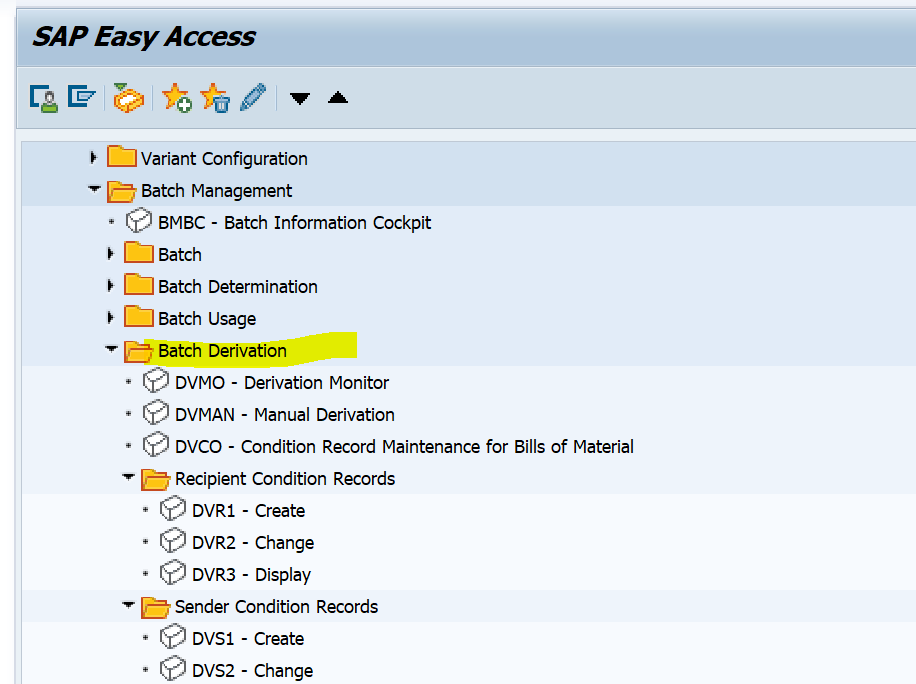916x684 pixels.
Task: Click the highlighted Batch Derivation label
Action: click(223, 351)
